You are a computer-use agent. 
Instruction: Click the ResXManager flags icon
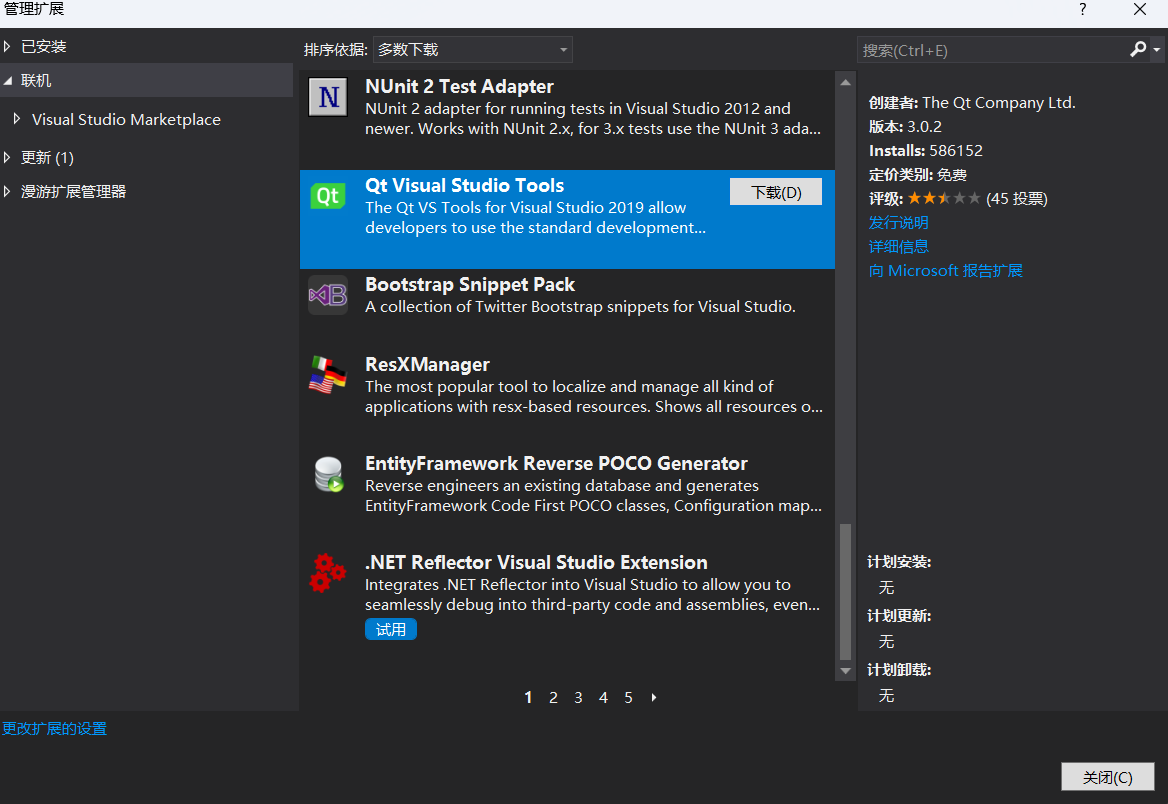point(328,374)
